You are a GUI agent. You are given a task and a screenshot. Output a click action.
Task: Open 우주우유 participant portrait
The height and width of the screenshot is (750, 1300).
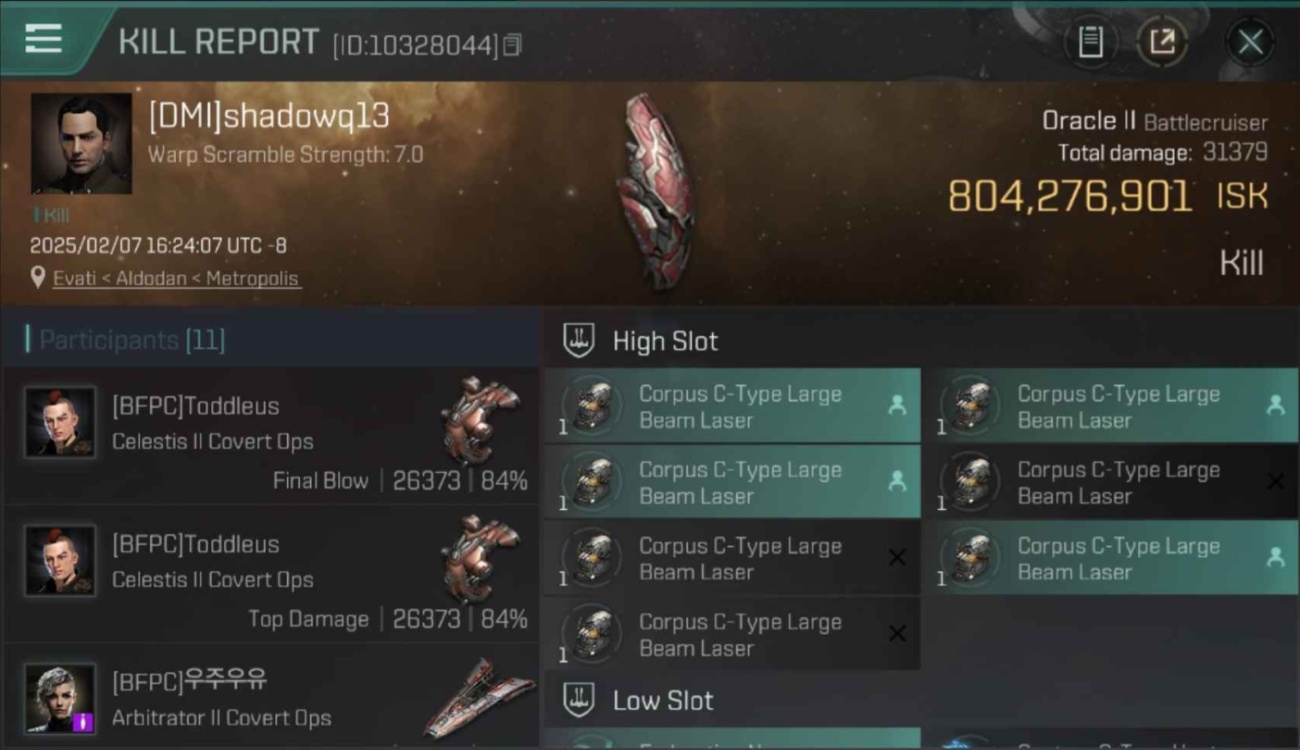click(61, 698)
